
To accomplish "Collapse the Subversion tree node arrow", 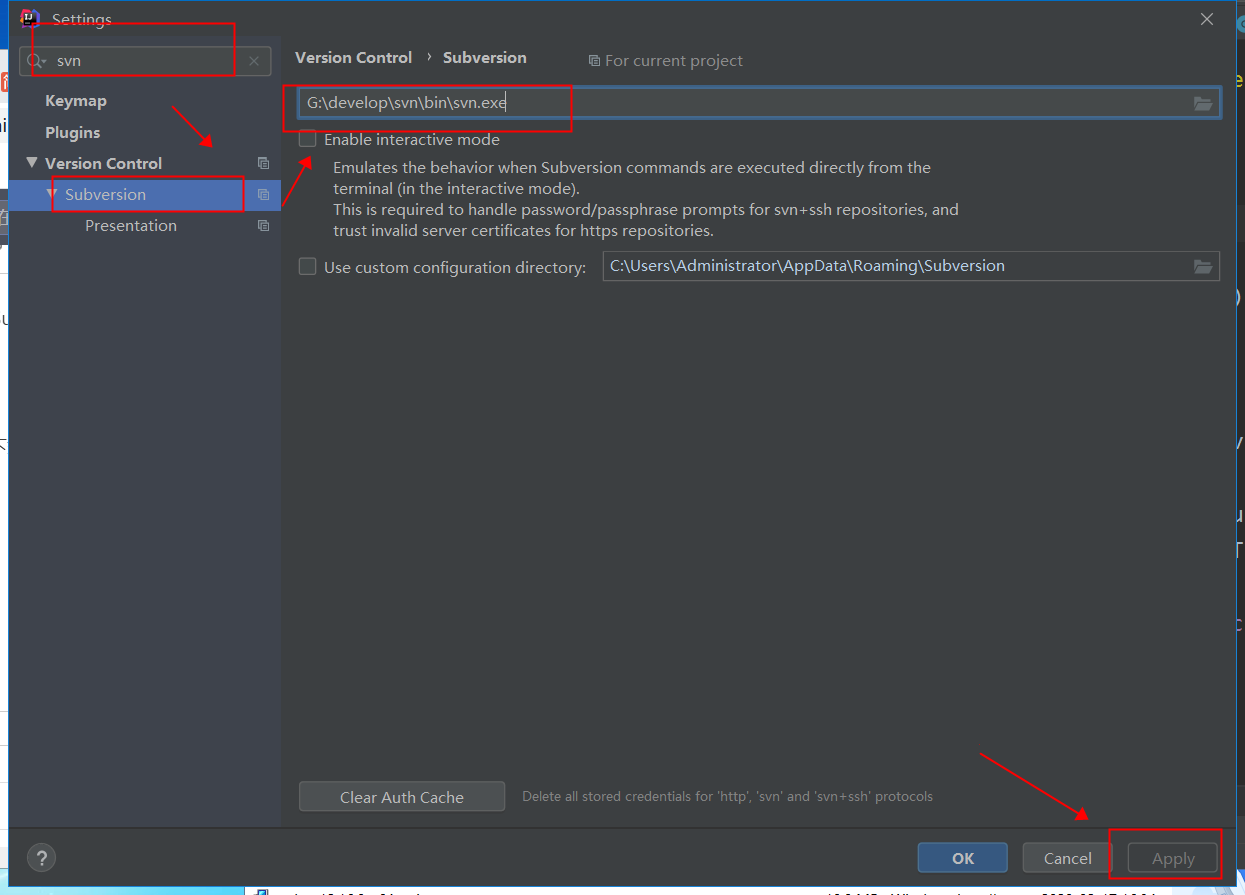I will pos(52,194).
